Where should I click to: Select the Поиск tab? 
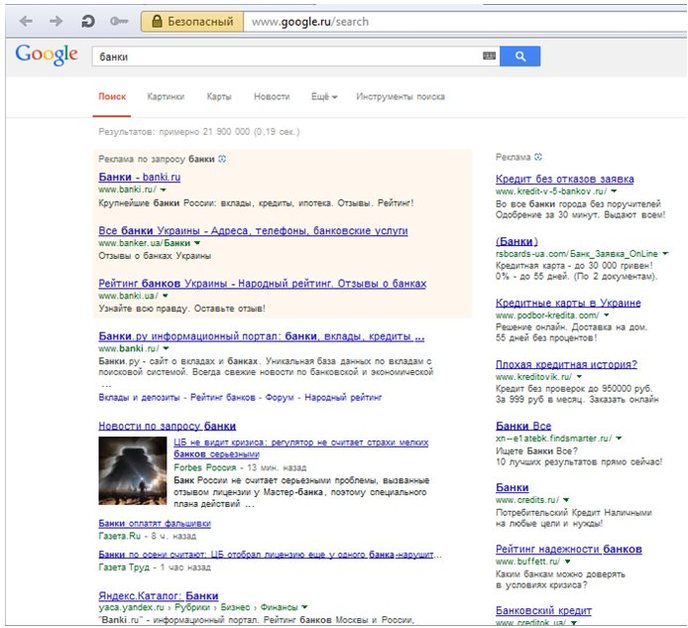(x=112, y=97)
